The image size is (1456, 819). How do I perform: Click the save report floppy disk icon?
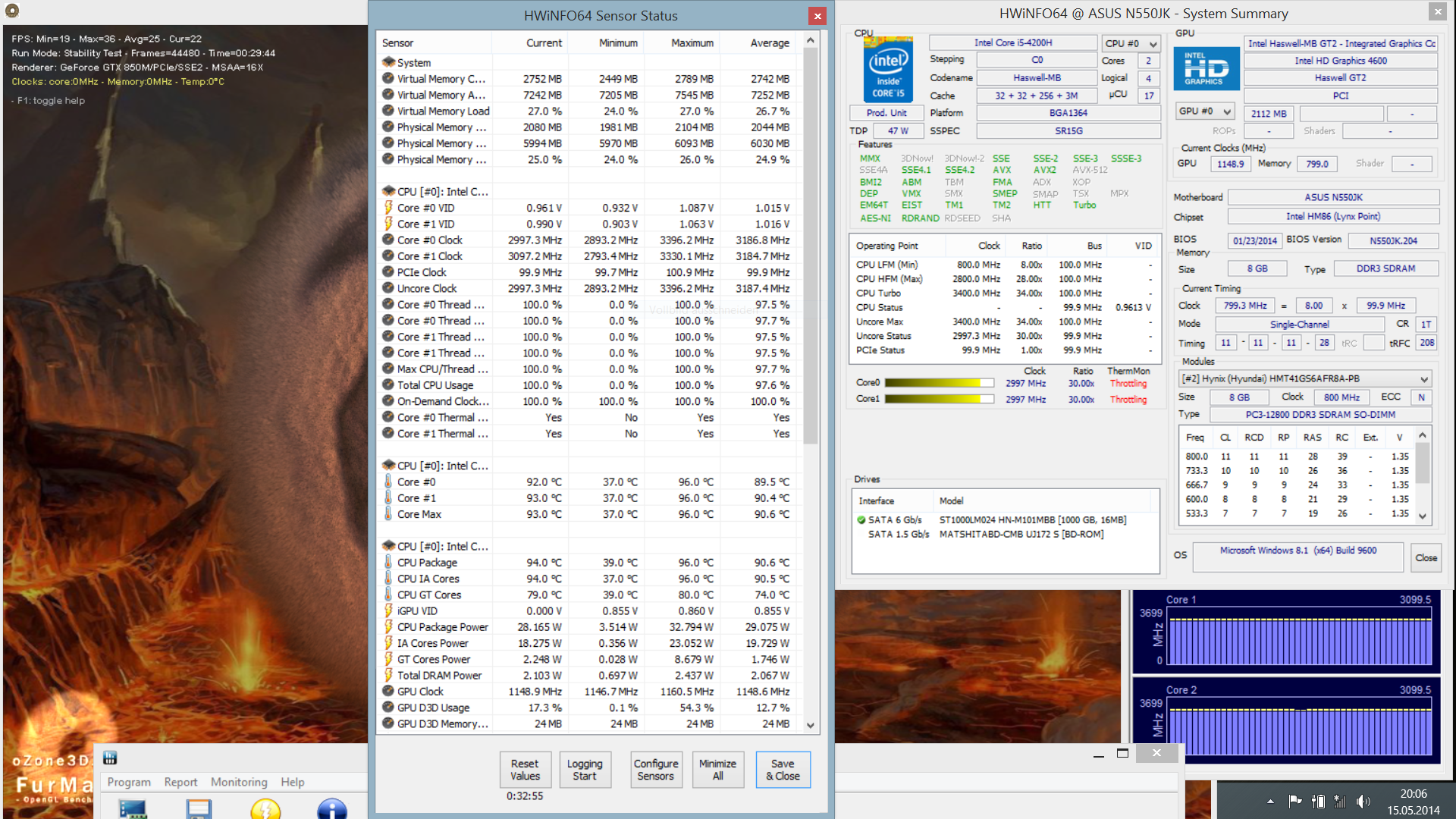coord(199,809)
